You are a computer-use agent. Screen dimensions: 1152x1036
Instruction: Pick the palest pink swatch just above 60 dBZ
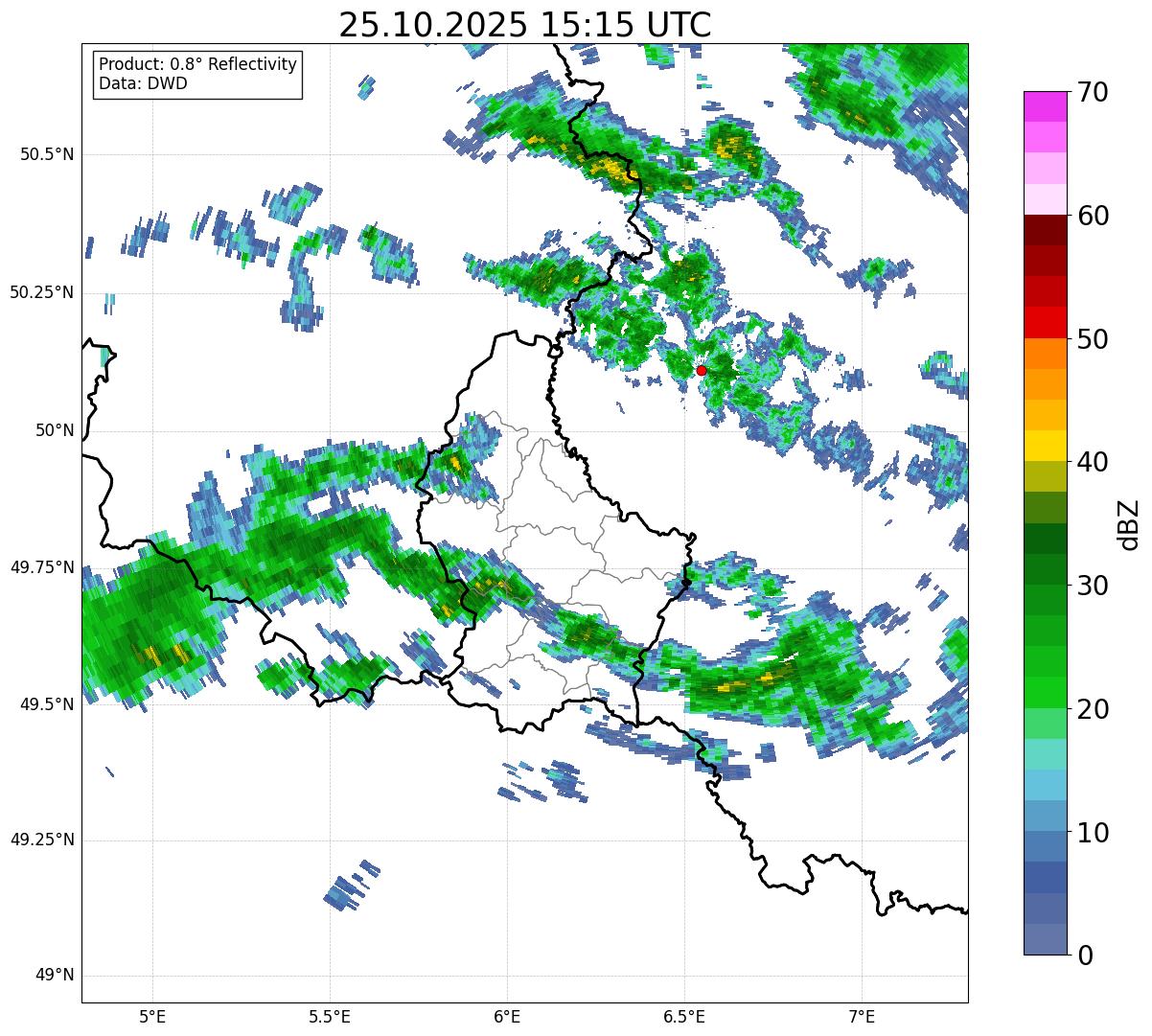point(1045,199)
